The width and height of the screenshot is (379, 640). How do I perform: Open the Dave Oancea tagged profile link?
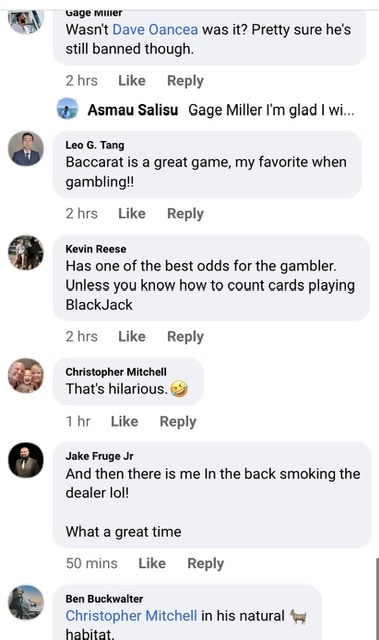tap(155, 30)
